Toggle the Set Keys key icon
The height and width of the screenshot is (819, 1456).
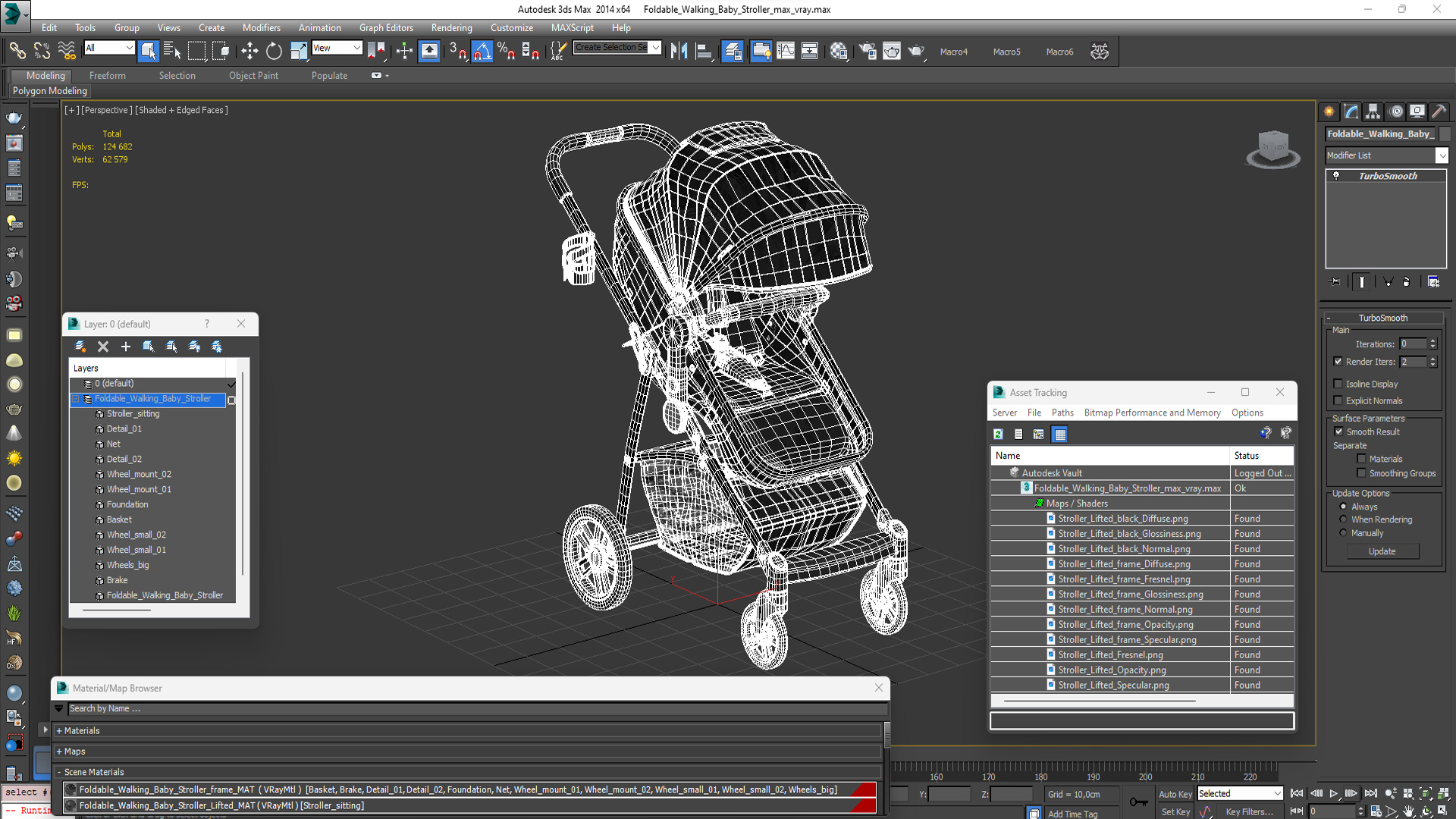1138,802
